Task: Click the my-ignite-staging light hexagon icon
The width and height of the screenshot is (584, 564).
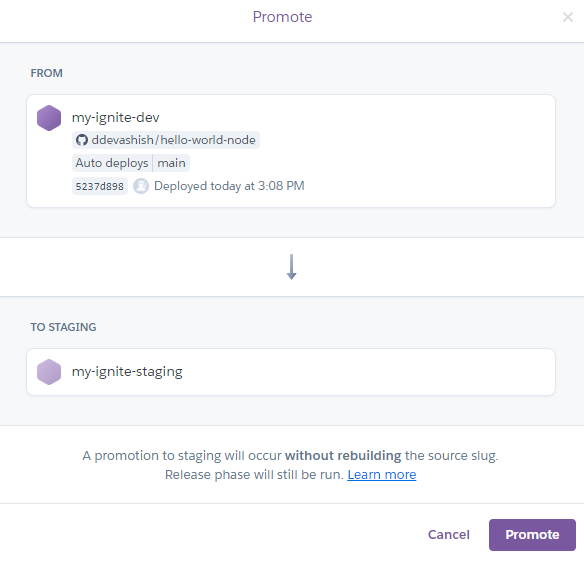Action: click(49, 372)
